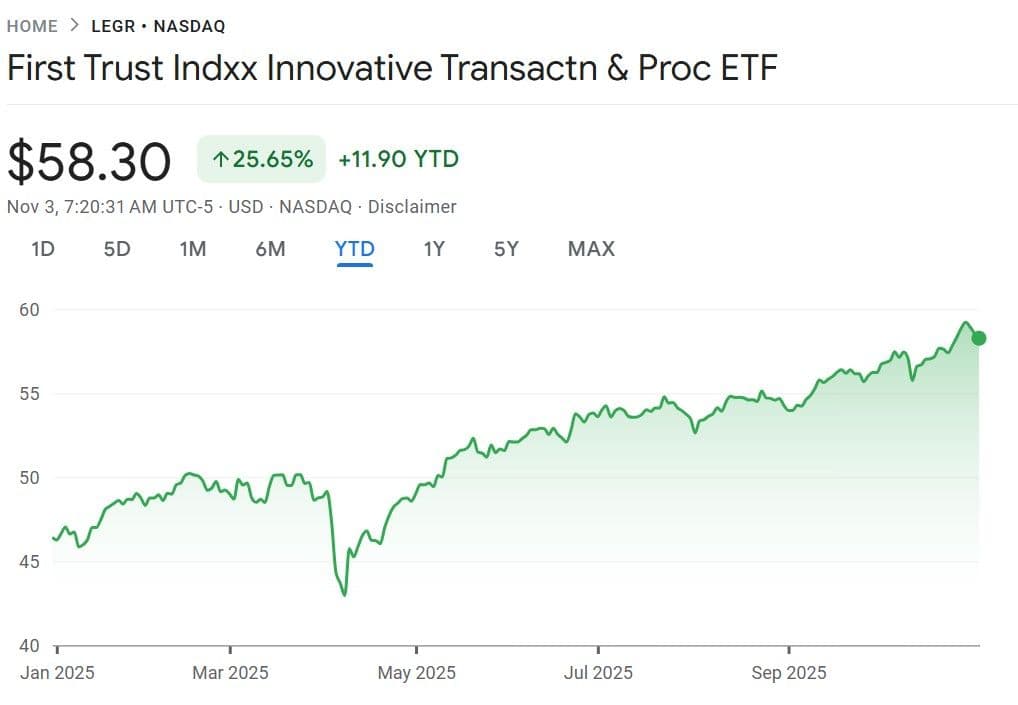Switch to the 5D range tab
The width and height of the screenshot is (1018, 705).
(117, 249)
